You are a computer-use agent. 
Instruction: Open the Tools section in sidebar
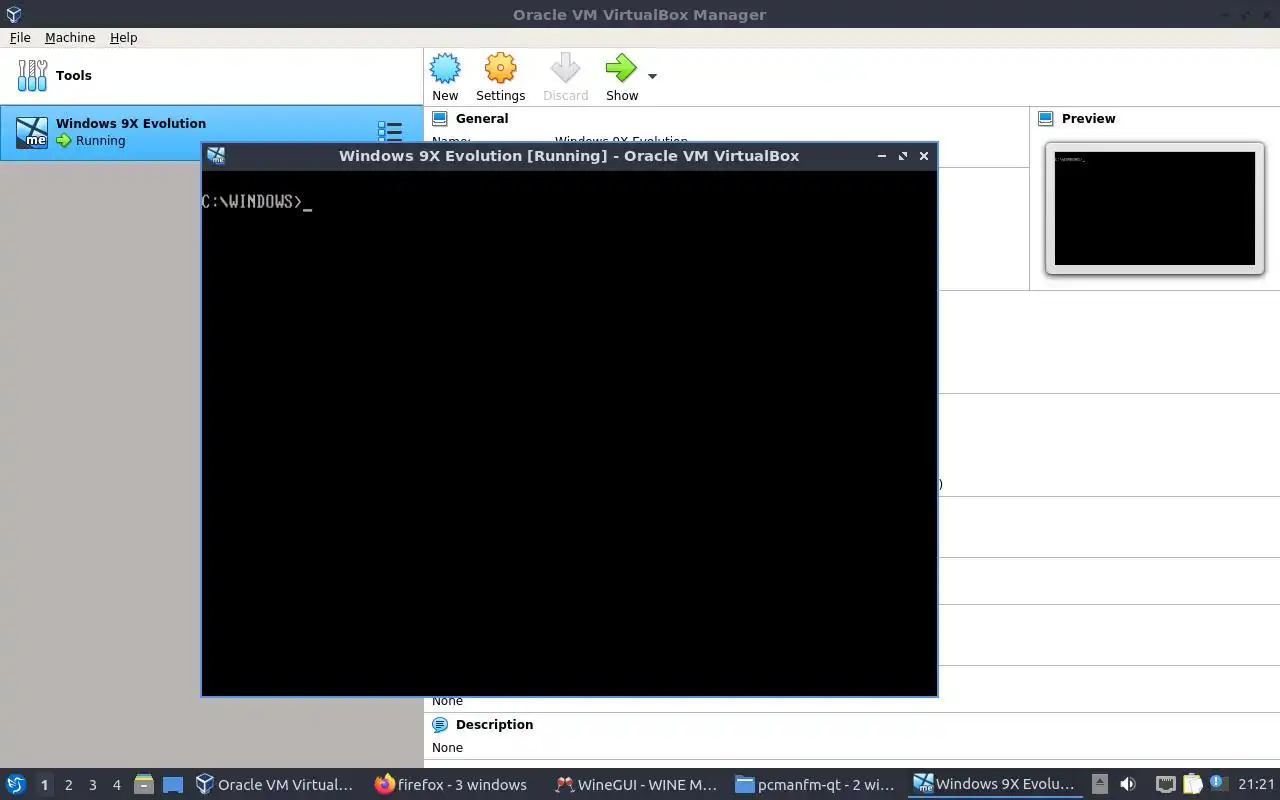(x=211, y=75)
